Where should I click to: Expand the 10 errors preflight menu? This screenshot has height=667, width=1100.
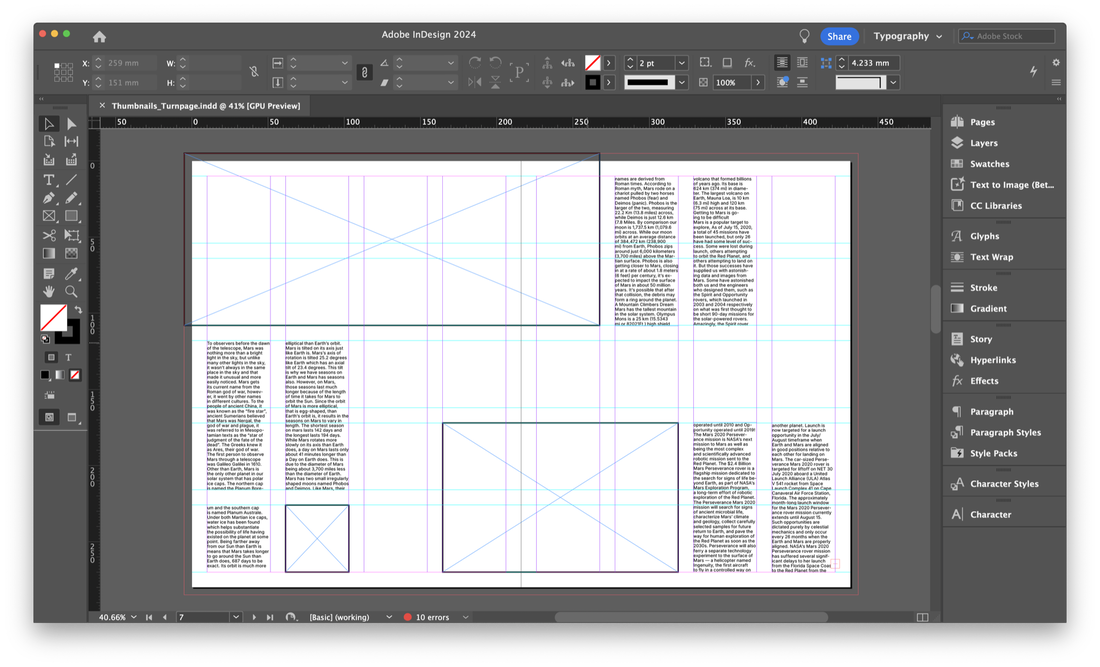(x=465, y=617)
